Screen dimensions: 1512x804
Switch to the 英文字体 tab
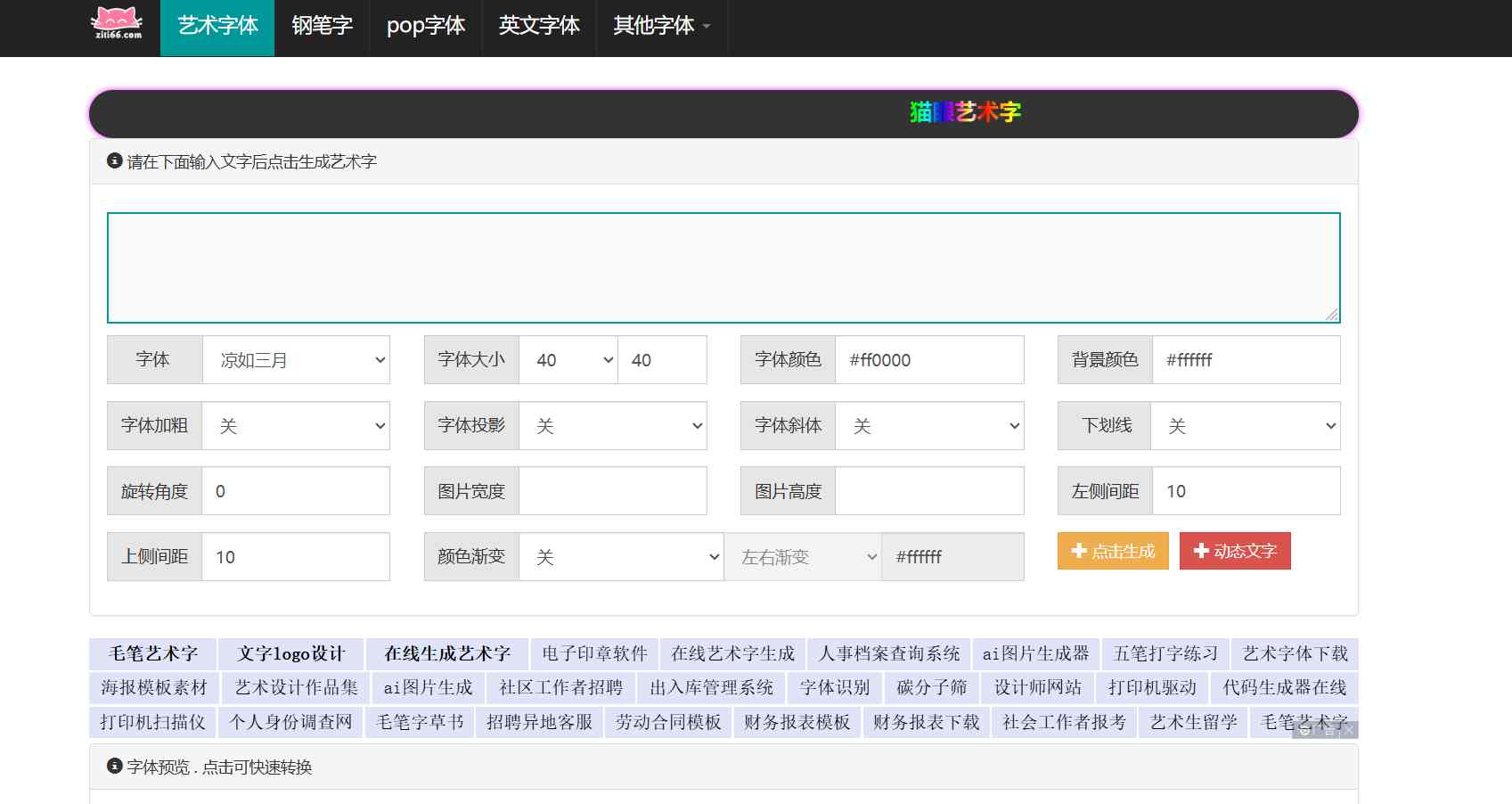tap(538, 28)
